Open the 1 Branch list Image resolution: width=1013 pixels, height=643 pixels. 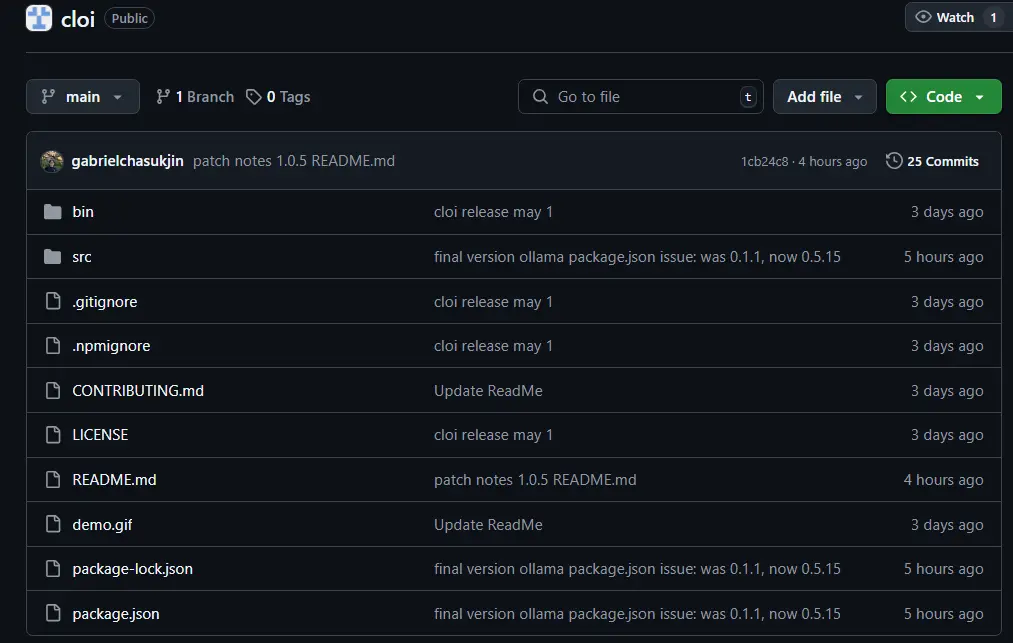pyautogui.click(x=195, y=97)
